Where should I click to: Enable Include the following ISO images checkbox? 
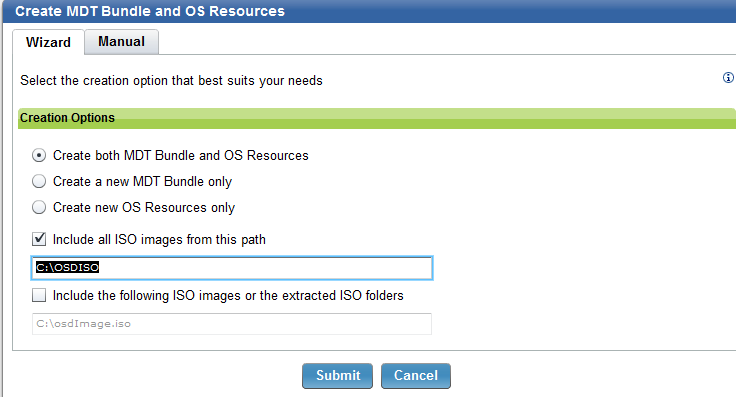click(39, 295)
